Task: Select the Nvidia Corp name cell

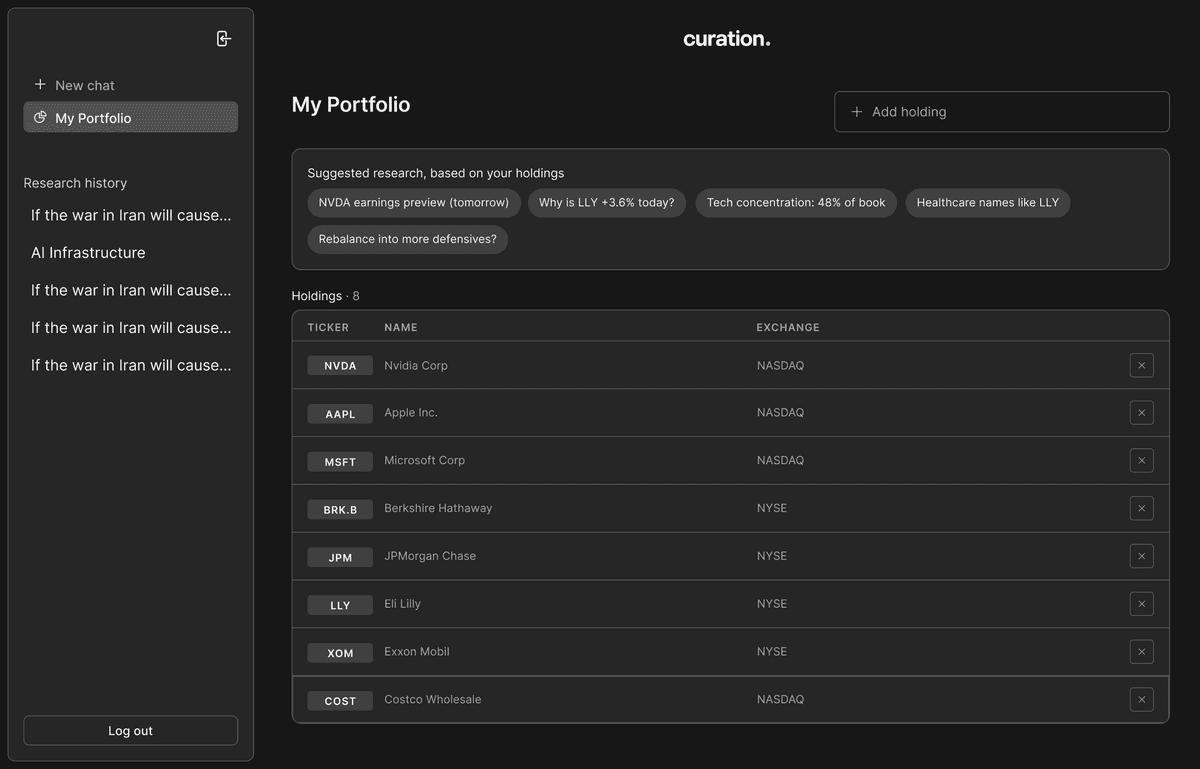Action: pos(416,365)
